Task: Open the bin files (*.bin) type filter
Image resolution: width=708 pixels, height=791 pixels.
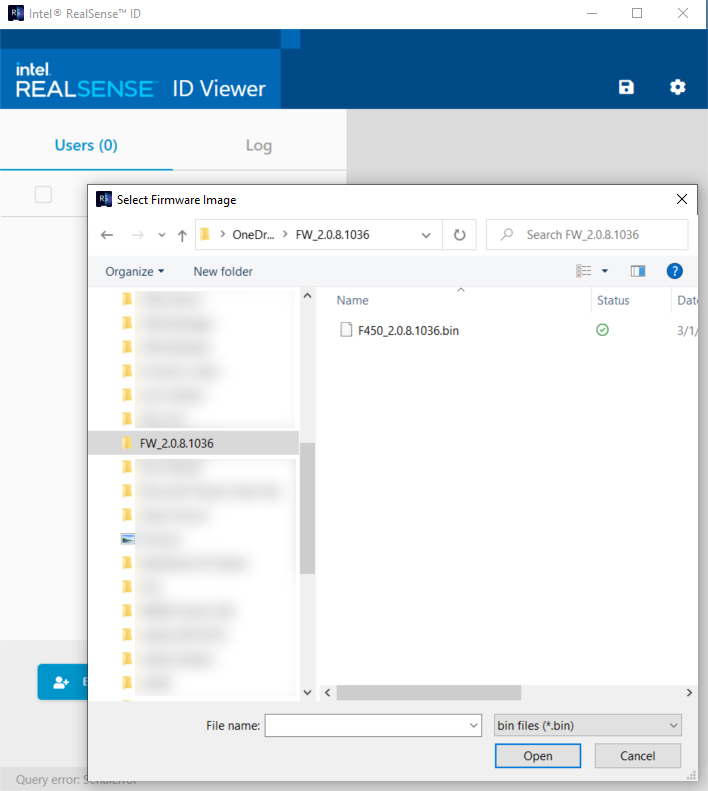Action: (588, 725)
